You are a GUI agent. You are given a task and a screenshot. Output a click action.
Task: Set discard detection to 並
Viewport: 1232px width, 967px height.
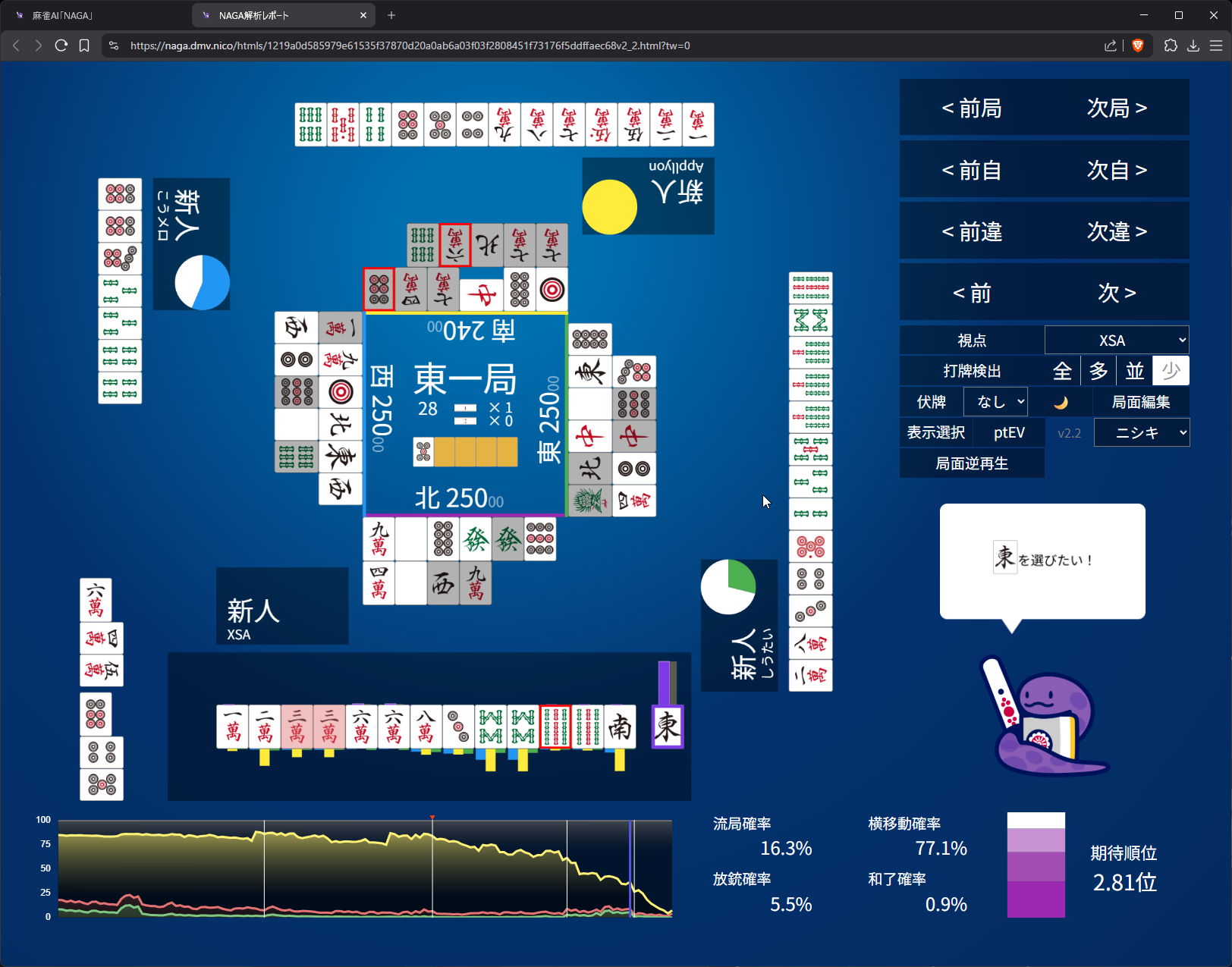tap(1135, 371)
